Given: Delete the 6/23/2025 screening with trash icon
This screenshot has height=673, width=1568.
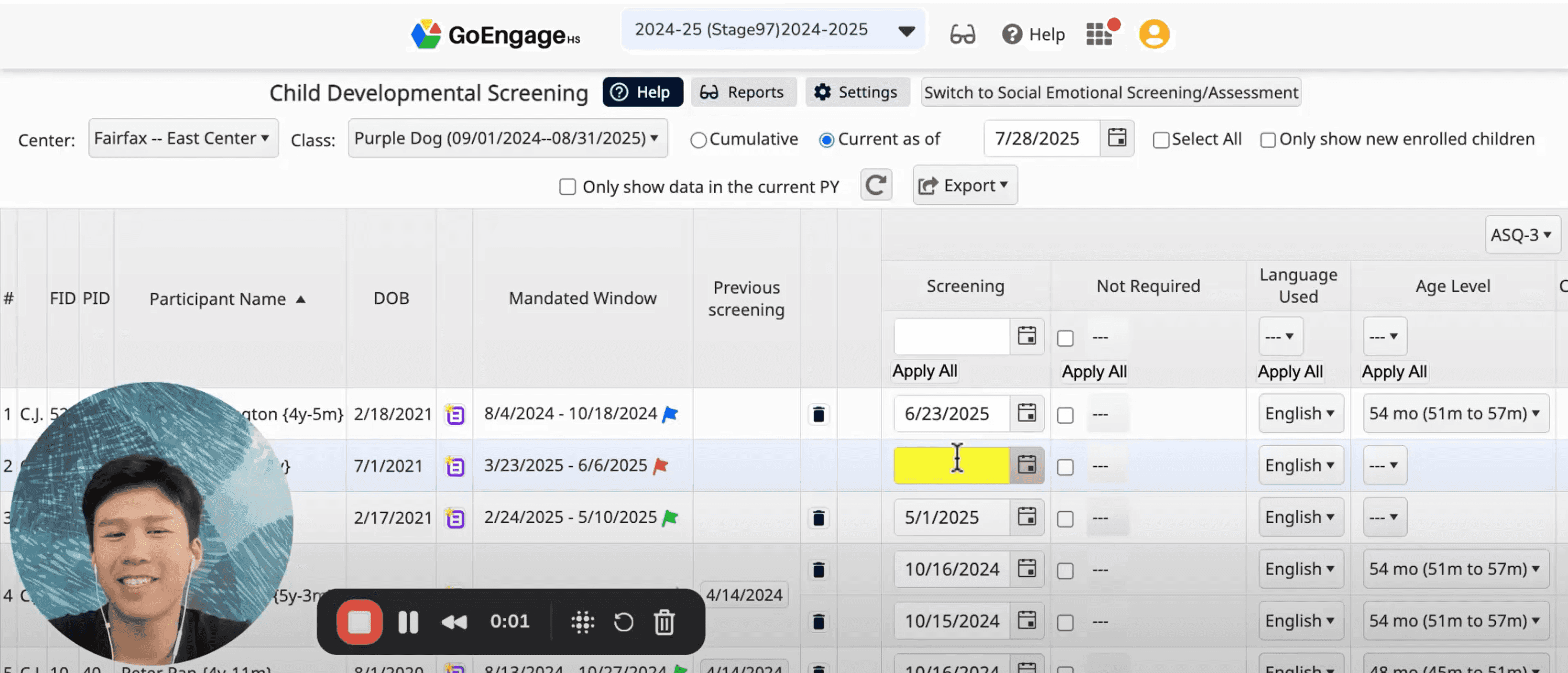Looking at the screenshot, I should coord(819,414).
